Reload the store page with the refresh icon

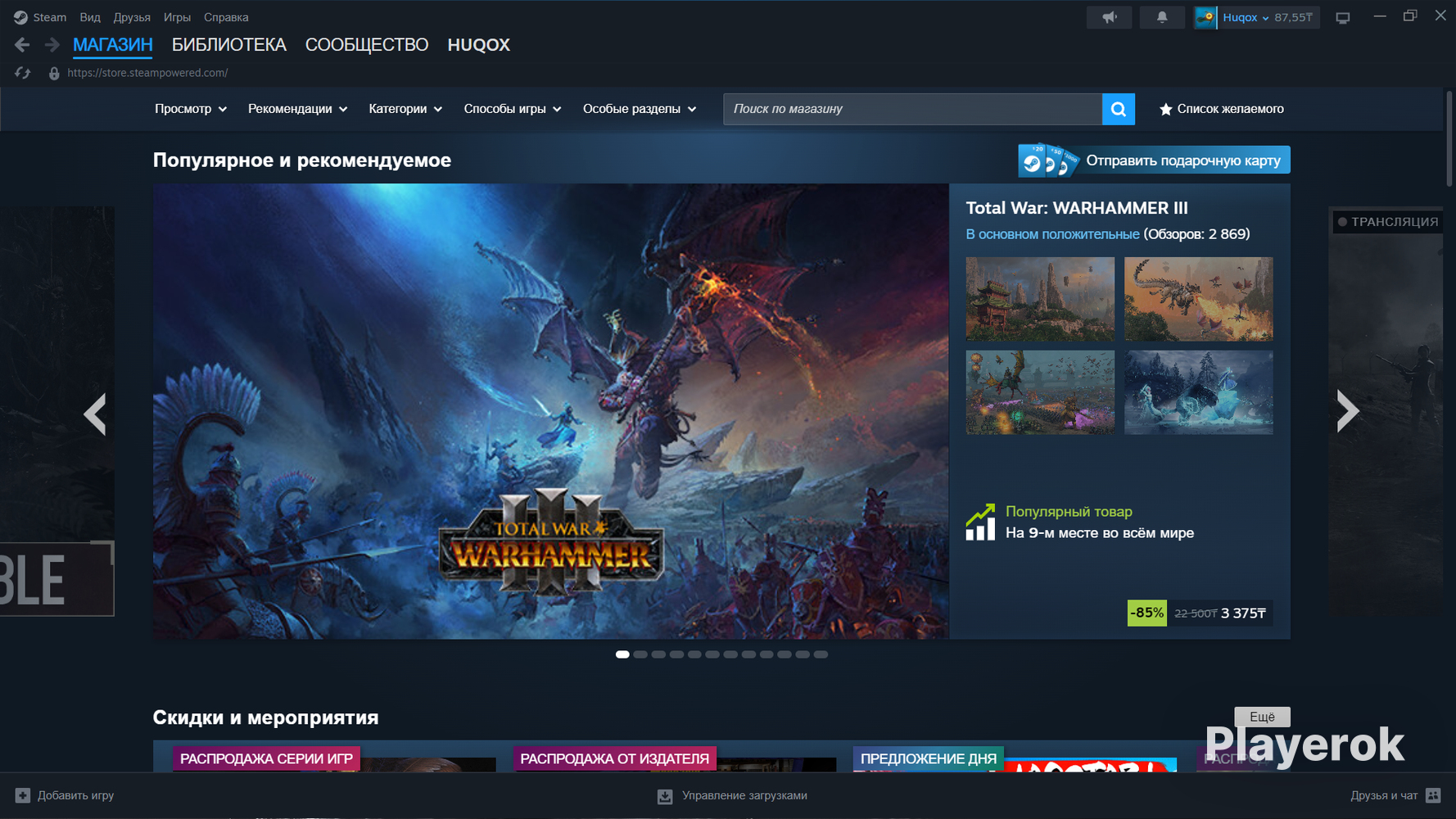click(23, 73)
